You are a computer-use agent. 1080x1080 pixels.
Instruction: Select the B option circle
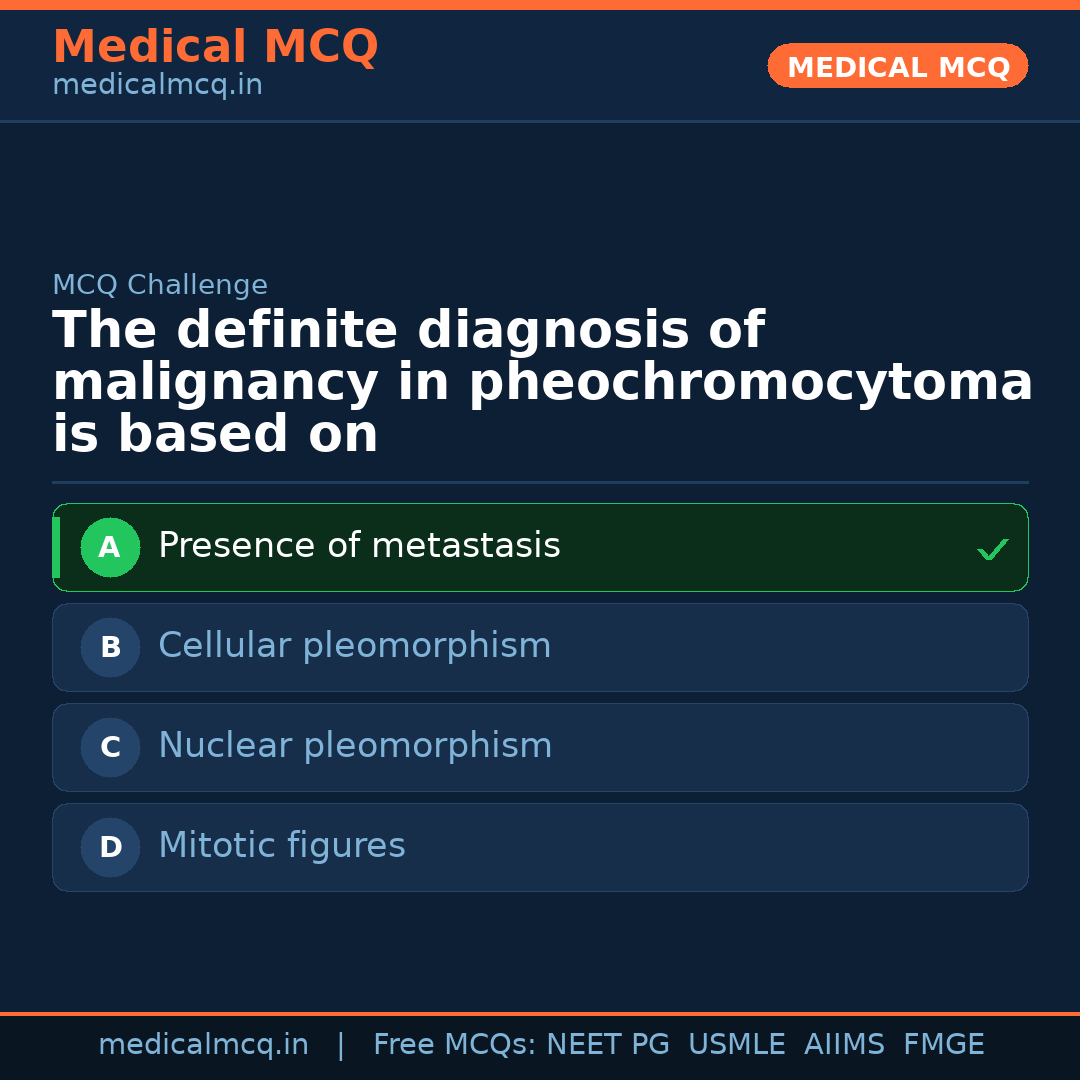(x=110, y=647)
